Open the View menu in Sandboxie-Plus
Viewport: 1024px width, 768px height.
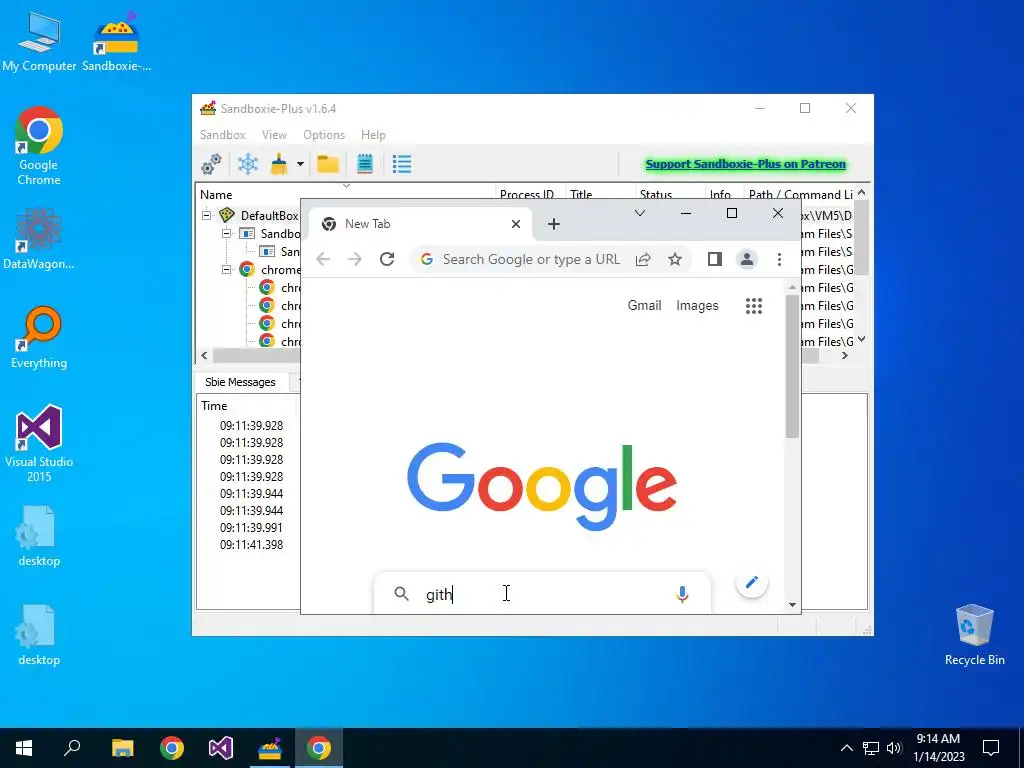[274, 135]
